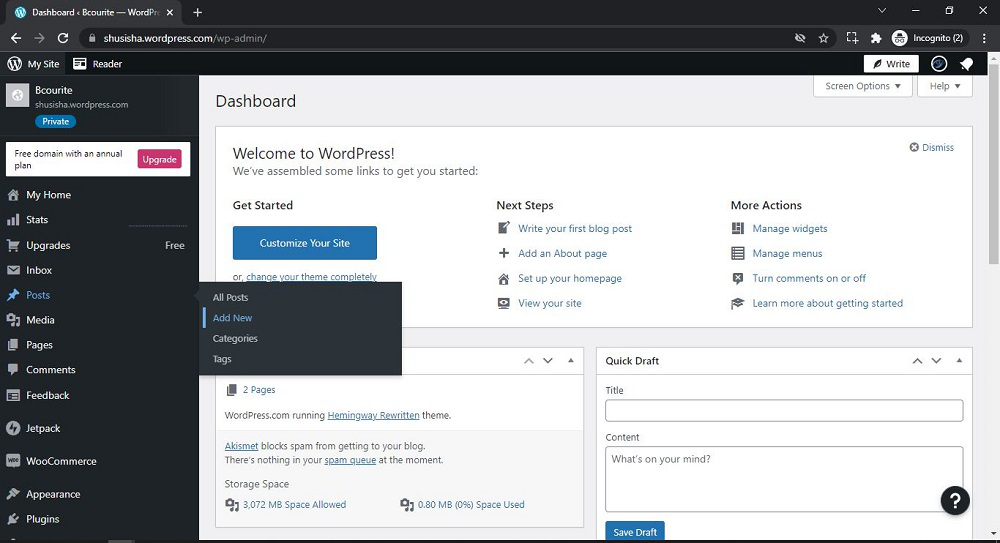This screenshot has height=543, width=1000.
Task: Select All Posts from Posts submenu
Action: [230, 297]
